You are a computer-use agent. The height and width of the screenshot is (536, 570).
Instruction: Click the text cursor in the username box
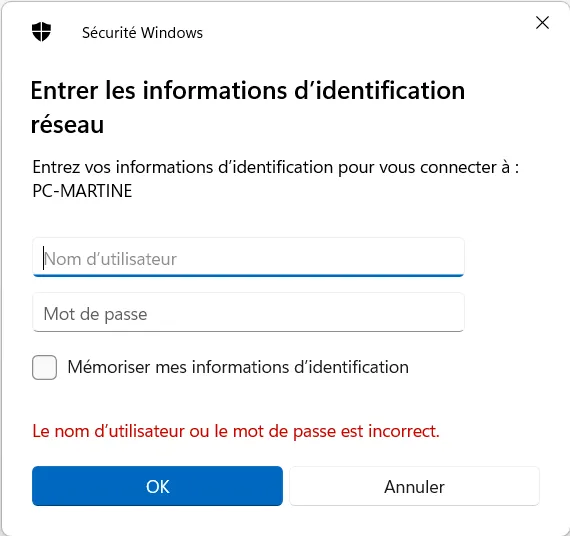click(44, 258)
